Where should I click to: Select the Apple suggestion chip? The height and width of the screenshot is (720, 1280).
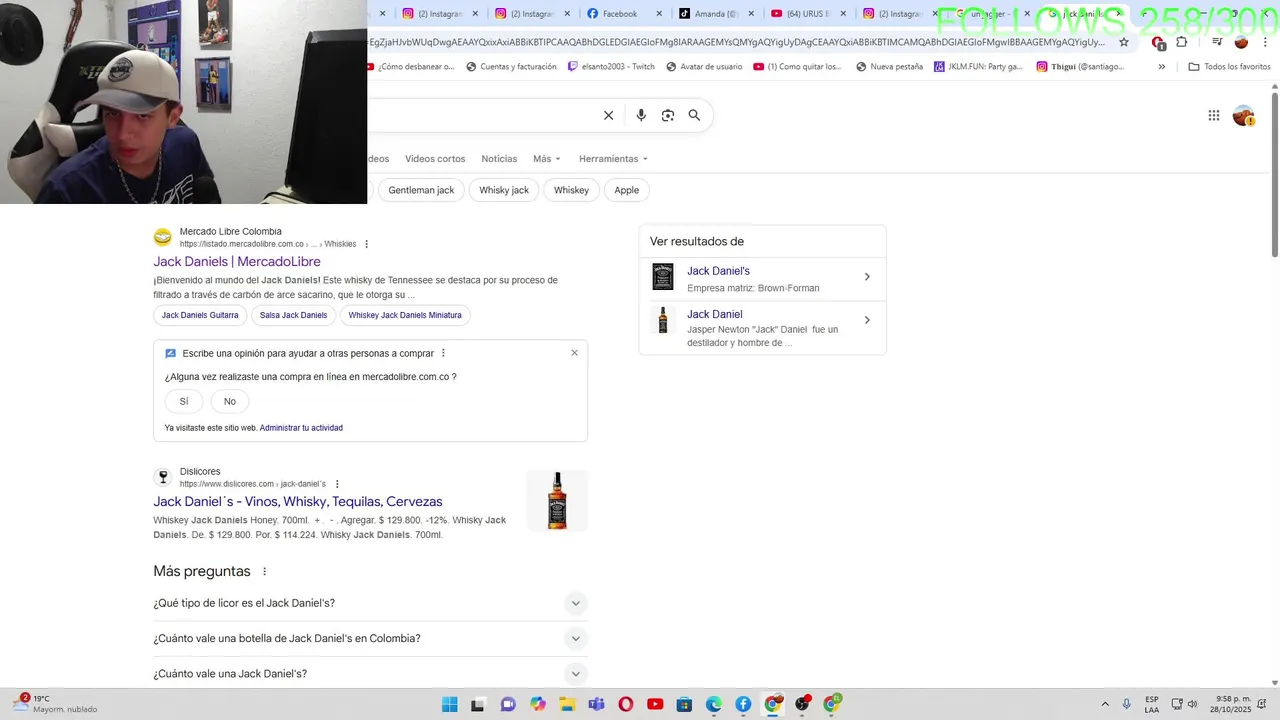(627, 190)
